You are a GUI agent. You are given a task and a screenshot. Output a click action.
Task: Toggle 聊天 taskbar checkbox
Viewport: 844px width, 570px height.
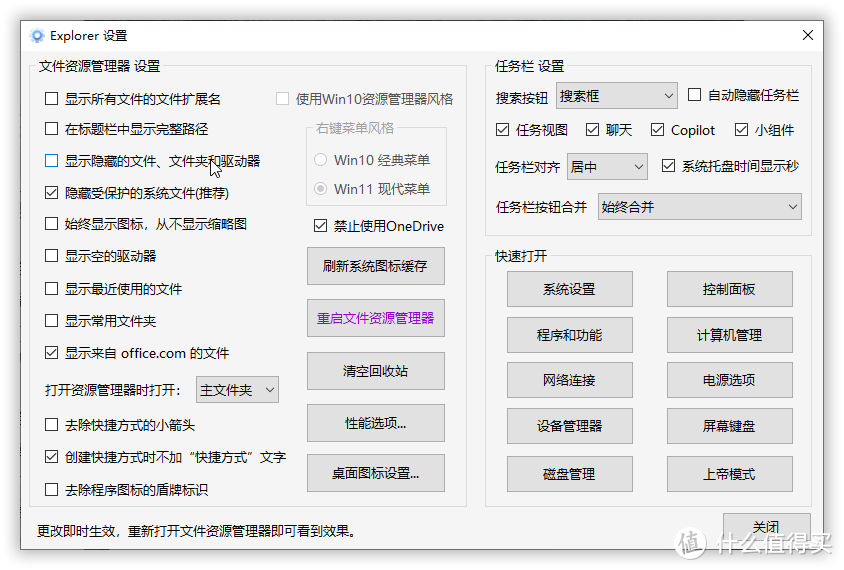(x=593, y=130)
